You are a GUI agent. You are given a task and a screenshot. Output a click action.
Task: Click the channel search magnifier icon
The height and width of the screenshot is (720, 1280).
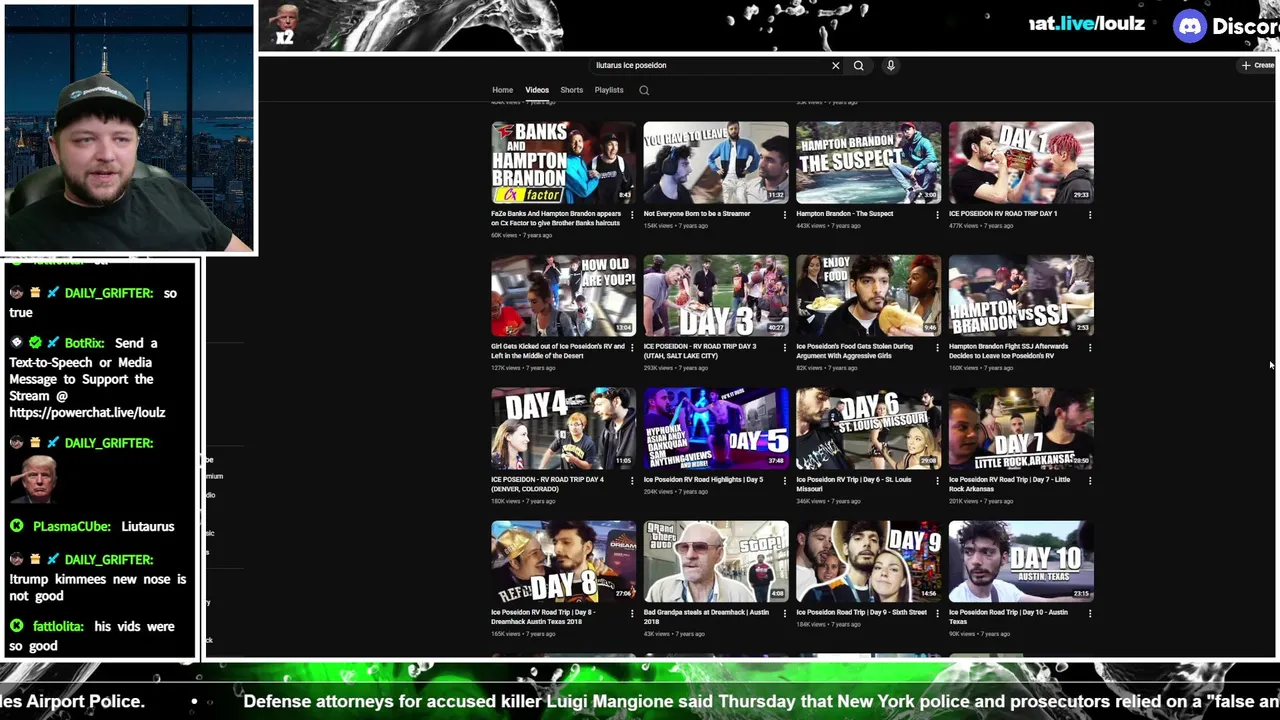coord(644,90)
